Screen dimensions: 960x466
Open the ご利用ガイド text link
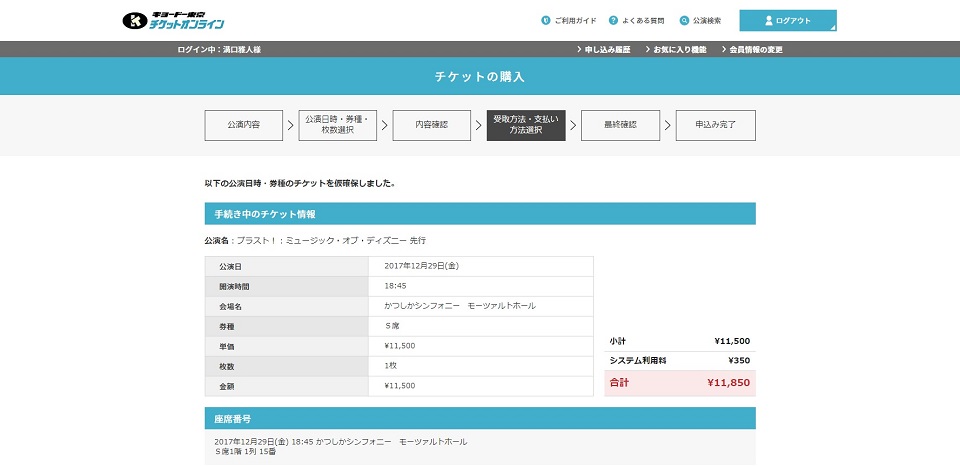(x=575, y=20)
